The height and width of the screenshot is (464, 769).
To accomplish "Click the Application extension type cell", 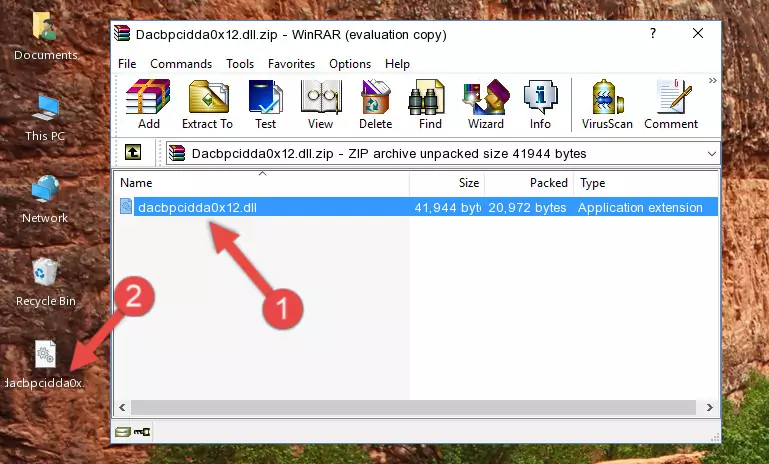I will (640, 207).
